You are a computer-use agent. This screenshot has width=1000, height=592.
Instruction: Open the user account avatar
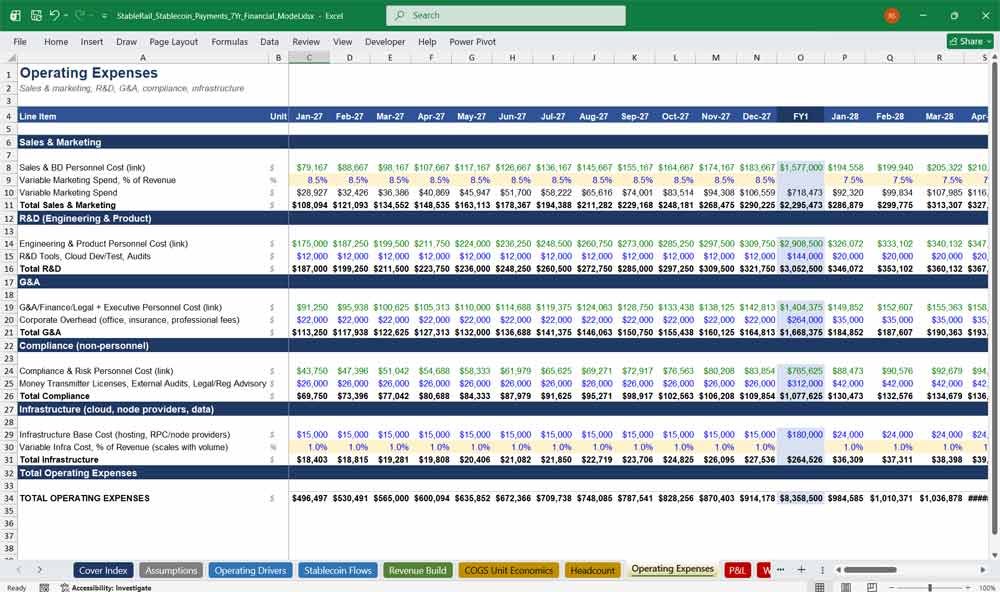tap(892, 15)
